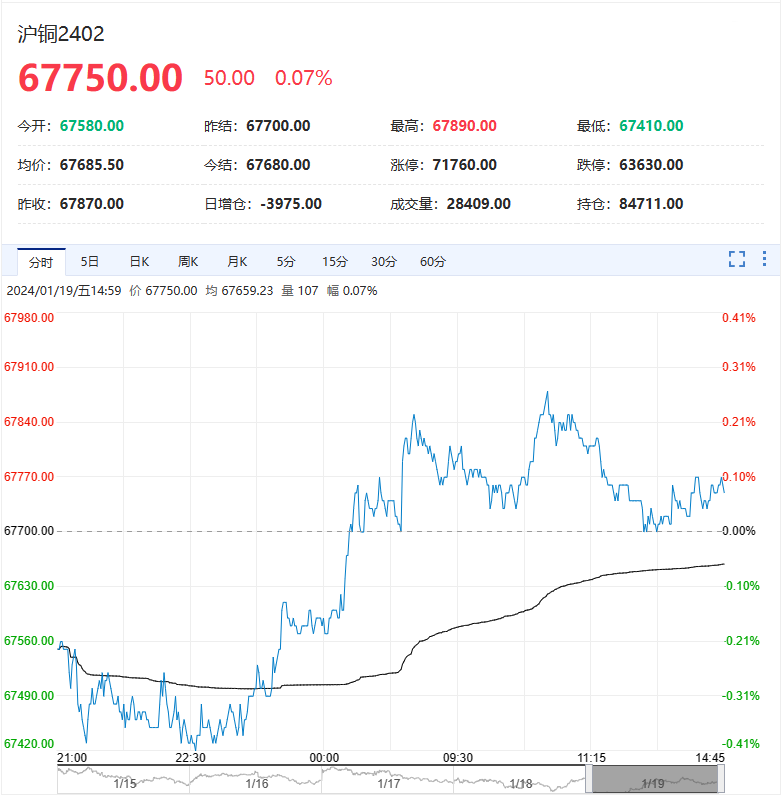Select the 15分 interval tab
Screen dimensions: 782x796
click(335, 261)
